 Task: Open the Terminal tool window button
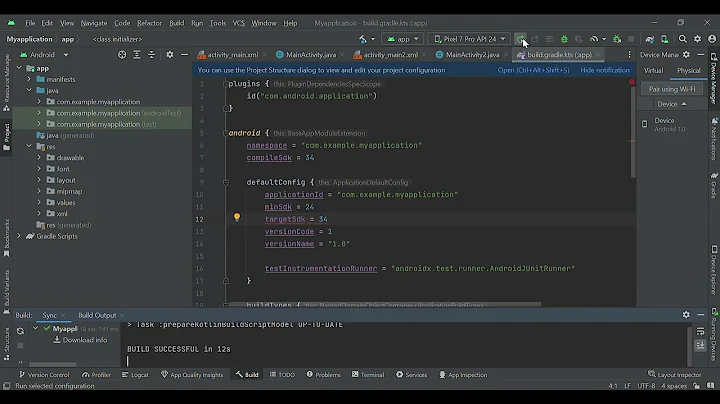pyautogui.click(x=368, y=375)
